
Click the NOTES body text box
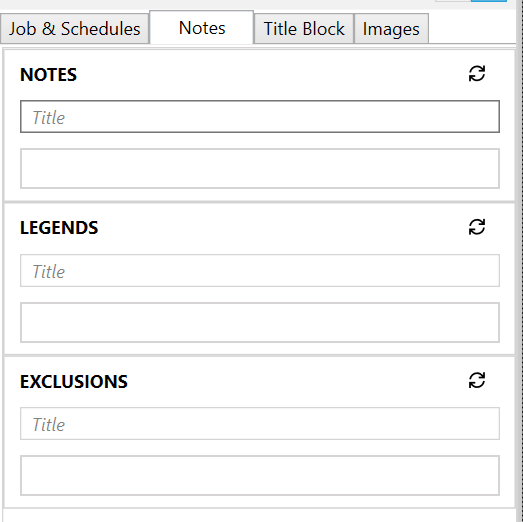[x=260, y=168]
